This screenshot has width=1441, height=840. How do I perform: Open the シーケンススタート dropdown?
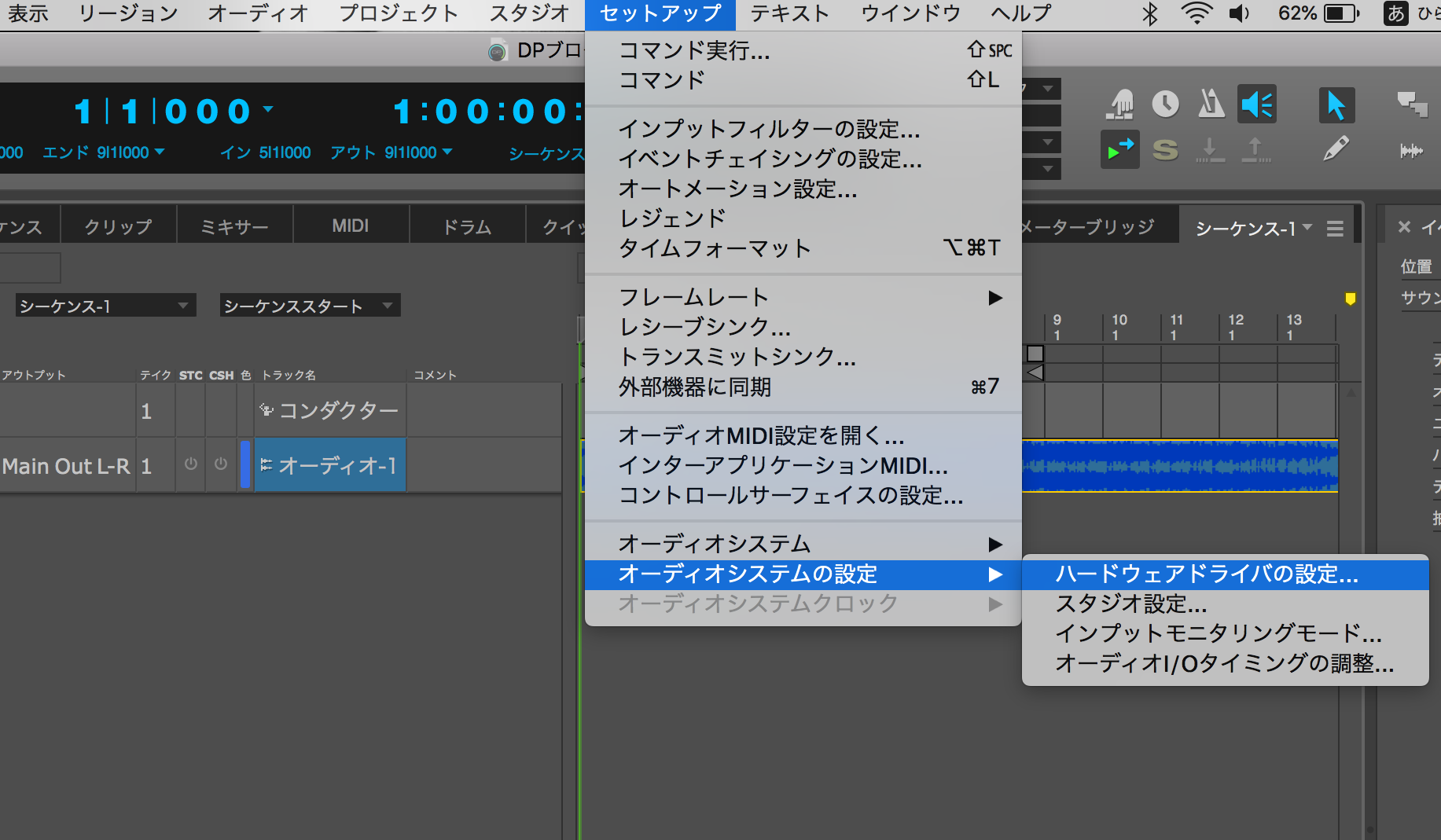[x=310, y=306]
